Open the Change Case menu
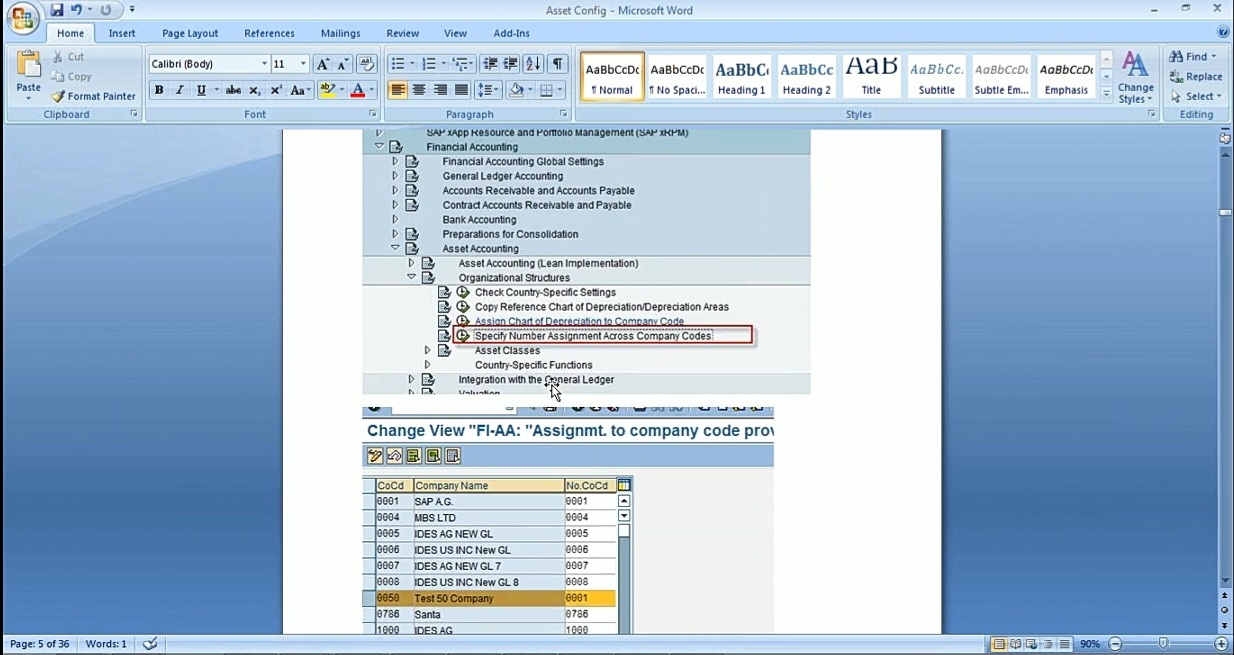The width and height of the screenshot is (1234, 655). (x=300, y=90)
